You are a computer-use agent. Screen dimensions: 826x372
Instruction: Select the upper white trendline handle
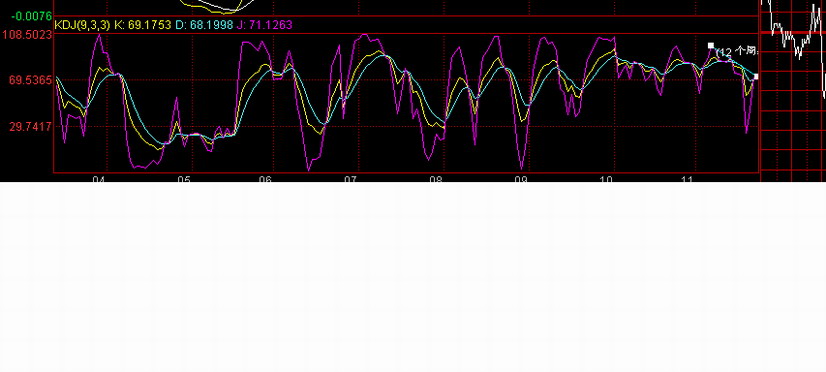(x=711, y=46)
